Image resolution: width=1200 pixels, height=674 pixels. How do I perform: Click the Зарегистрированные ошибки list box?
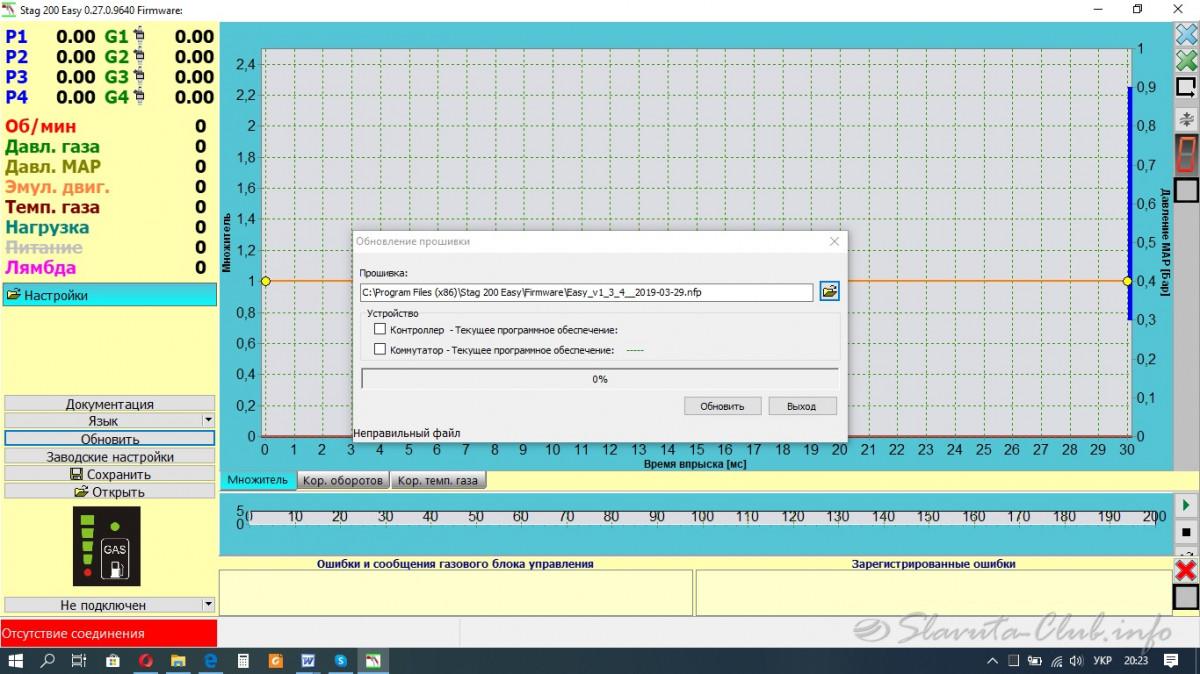tap(934, 593)
